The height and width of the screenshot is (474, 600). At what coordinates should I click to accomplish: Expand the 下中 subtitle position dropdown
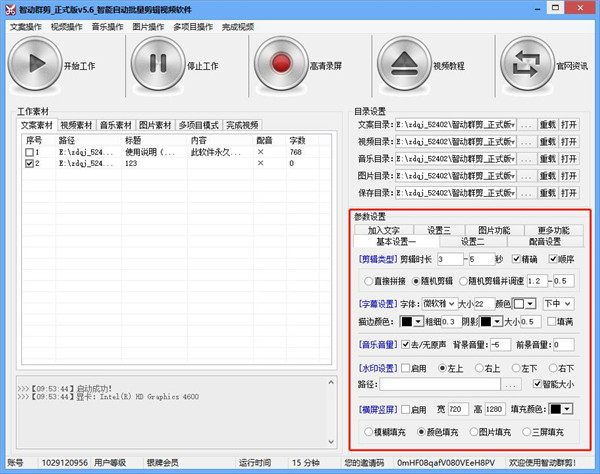click(x=557, y=303)
